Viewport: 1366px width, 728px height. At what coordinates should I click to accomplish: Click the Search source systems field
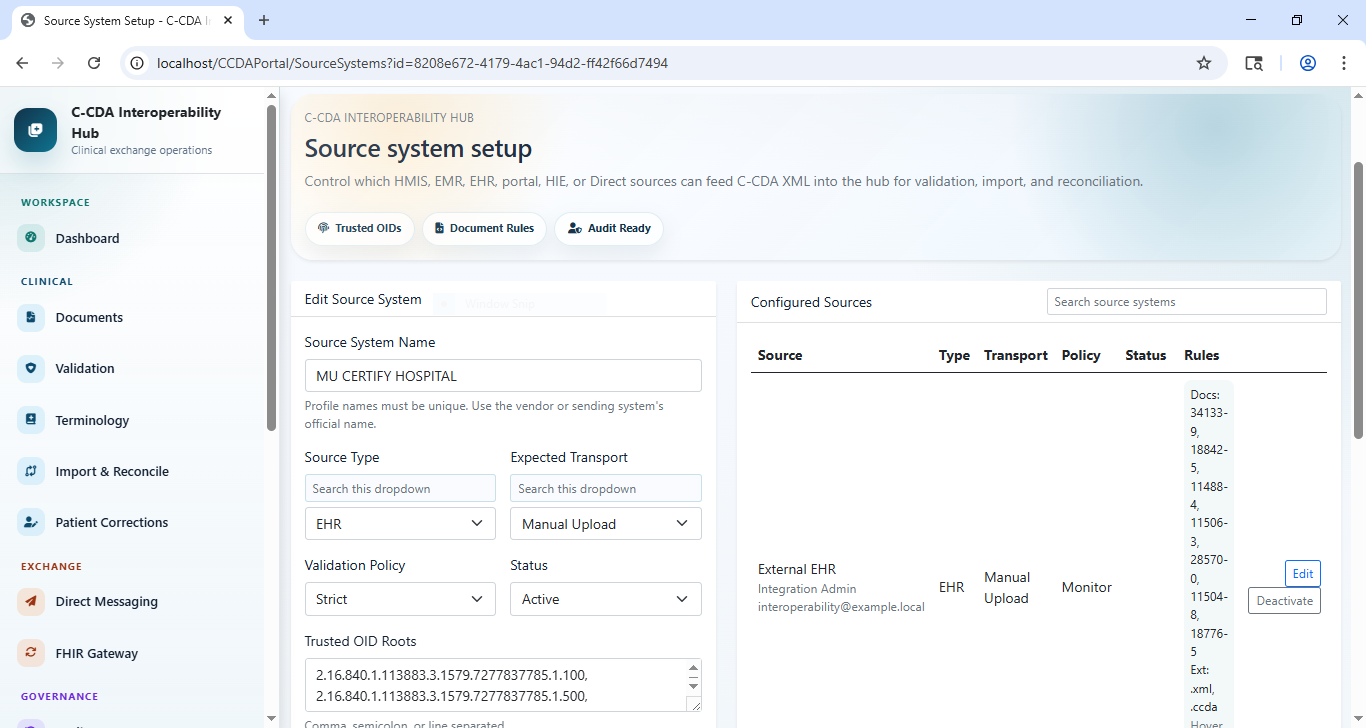click(x=1187, y=302)
